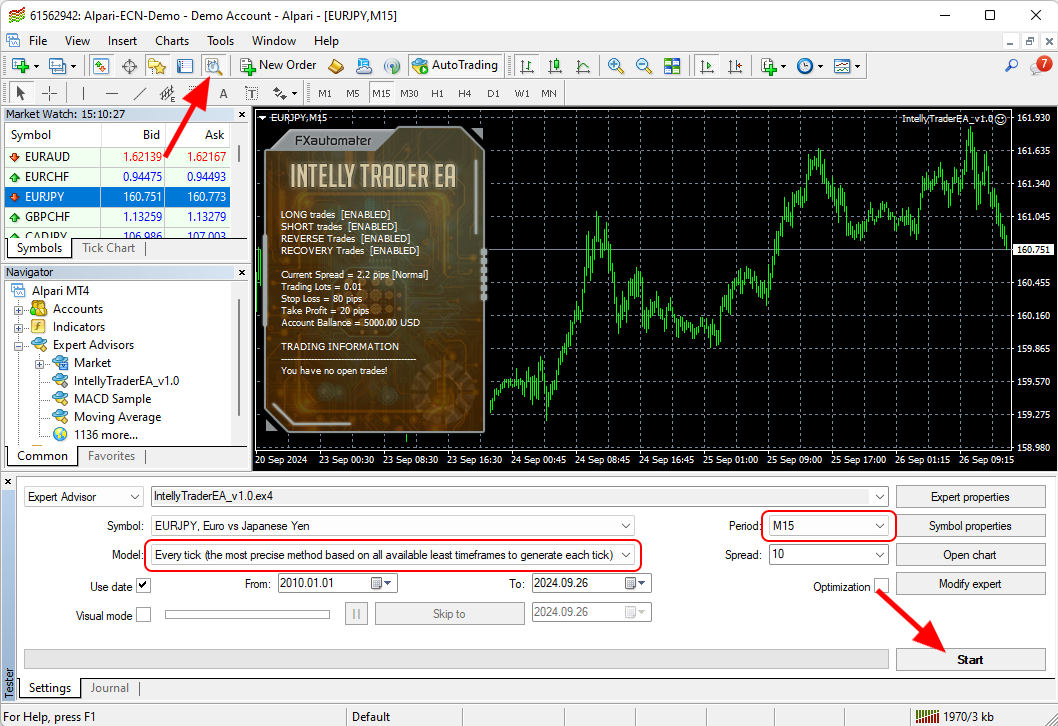
Task: Switch to the Journal tab in Tester
Action: click(x=109, y=688)
